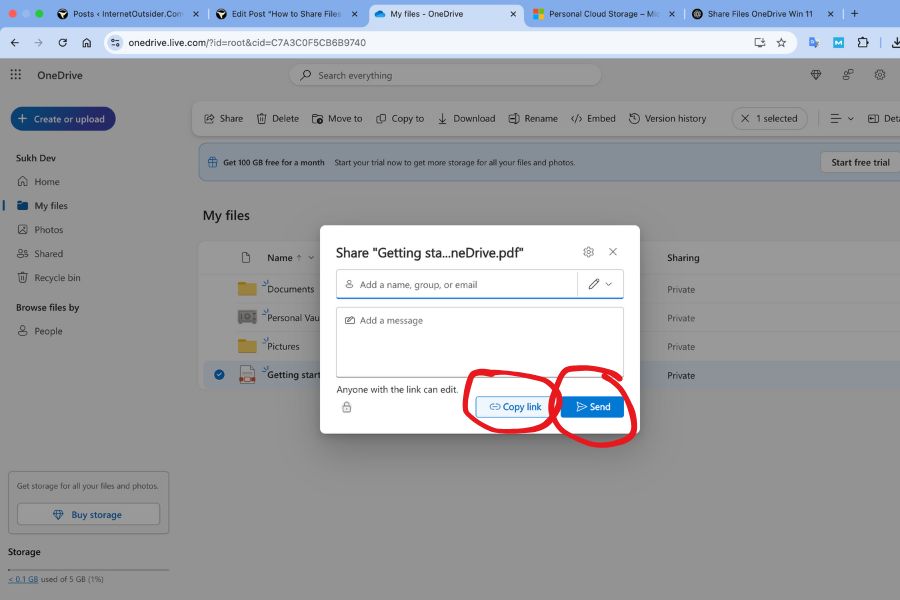The width and height of the screenshot is (900, 600).
Task: Switch to the Edit Post browser tab
Action: coord(286,14)
